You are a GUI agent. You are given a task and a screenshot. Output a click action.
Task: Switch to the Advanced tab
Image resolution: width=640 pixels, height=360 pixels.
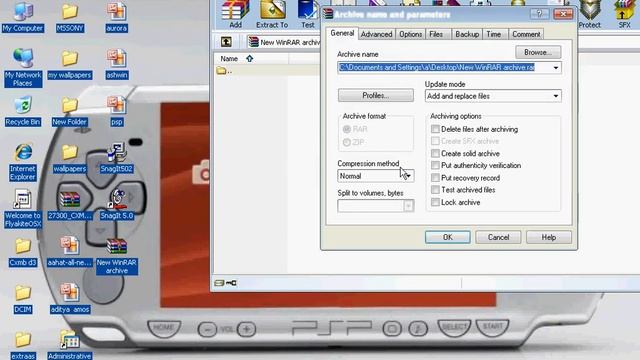[x=376, y=34]
